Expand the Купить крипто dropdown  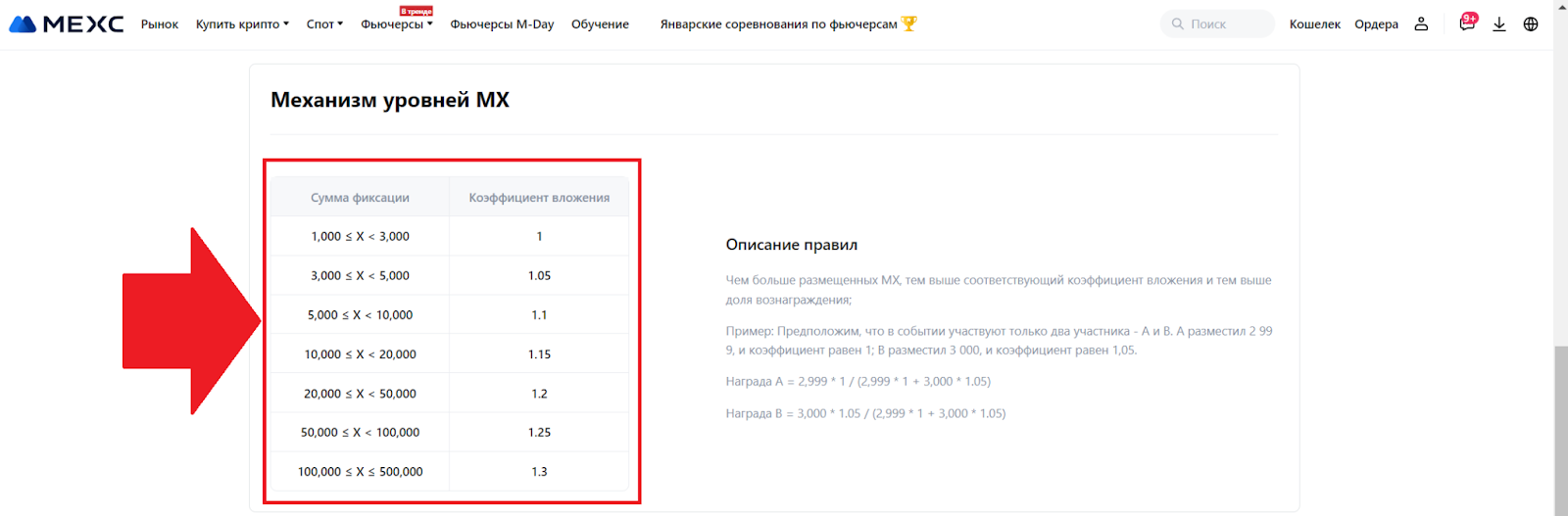[x=242, y=24]
